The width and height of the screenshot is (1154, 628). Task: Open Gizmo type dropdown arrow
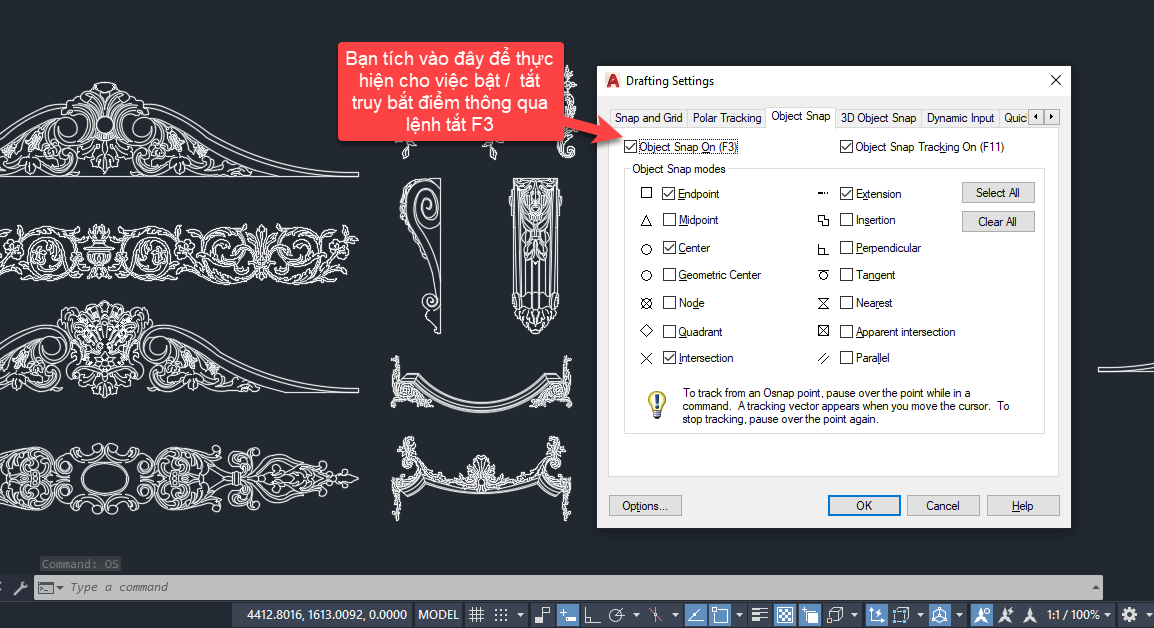point(959,615)
